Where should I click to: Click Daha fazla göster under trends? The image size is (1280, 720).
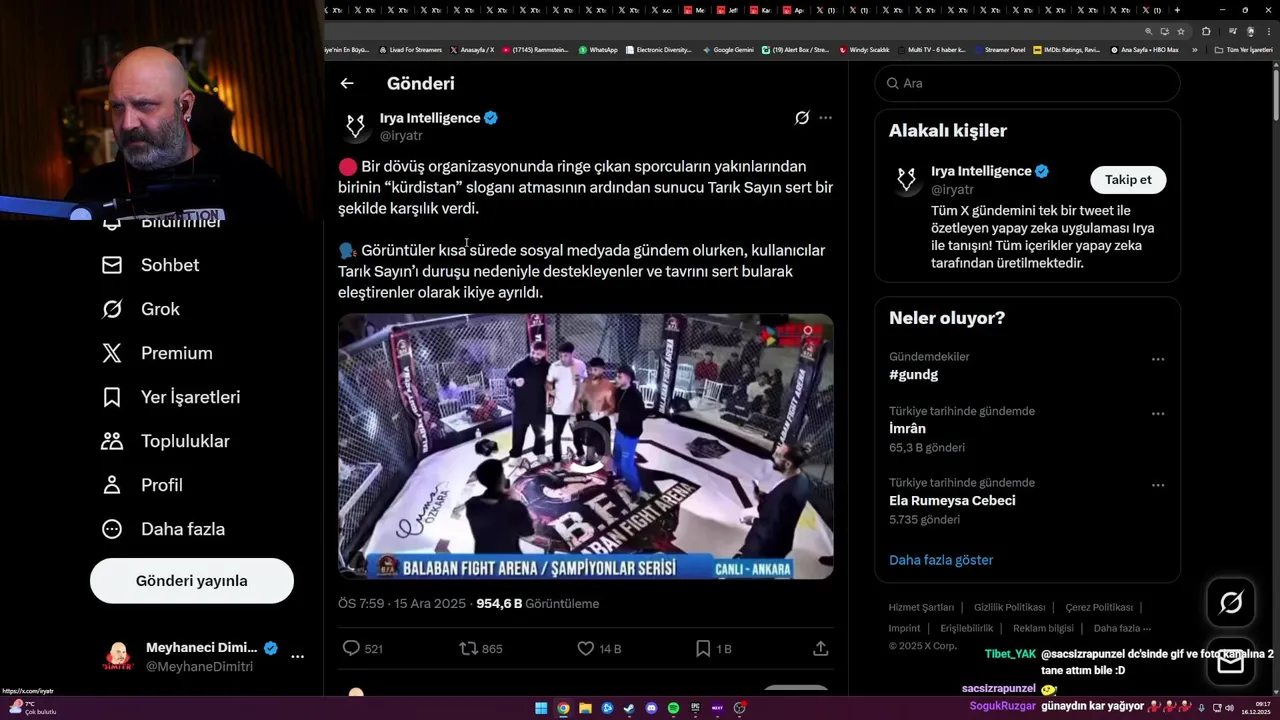coord(941,560)
